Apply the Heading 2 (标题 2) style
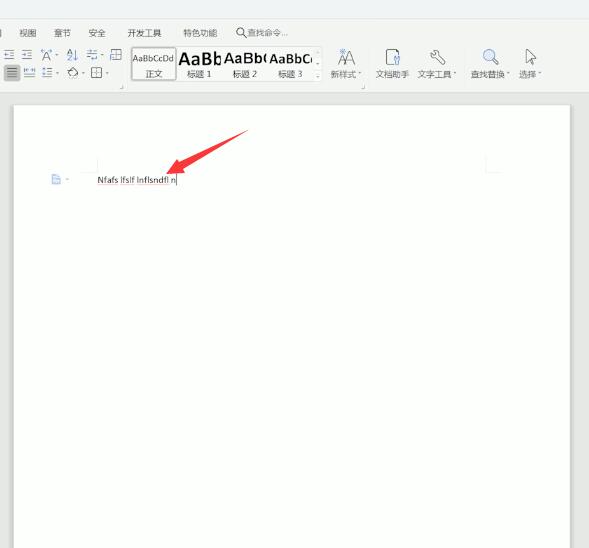This screenshot has height=548, width=589. (x=245, y=63)
